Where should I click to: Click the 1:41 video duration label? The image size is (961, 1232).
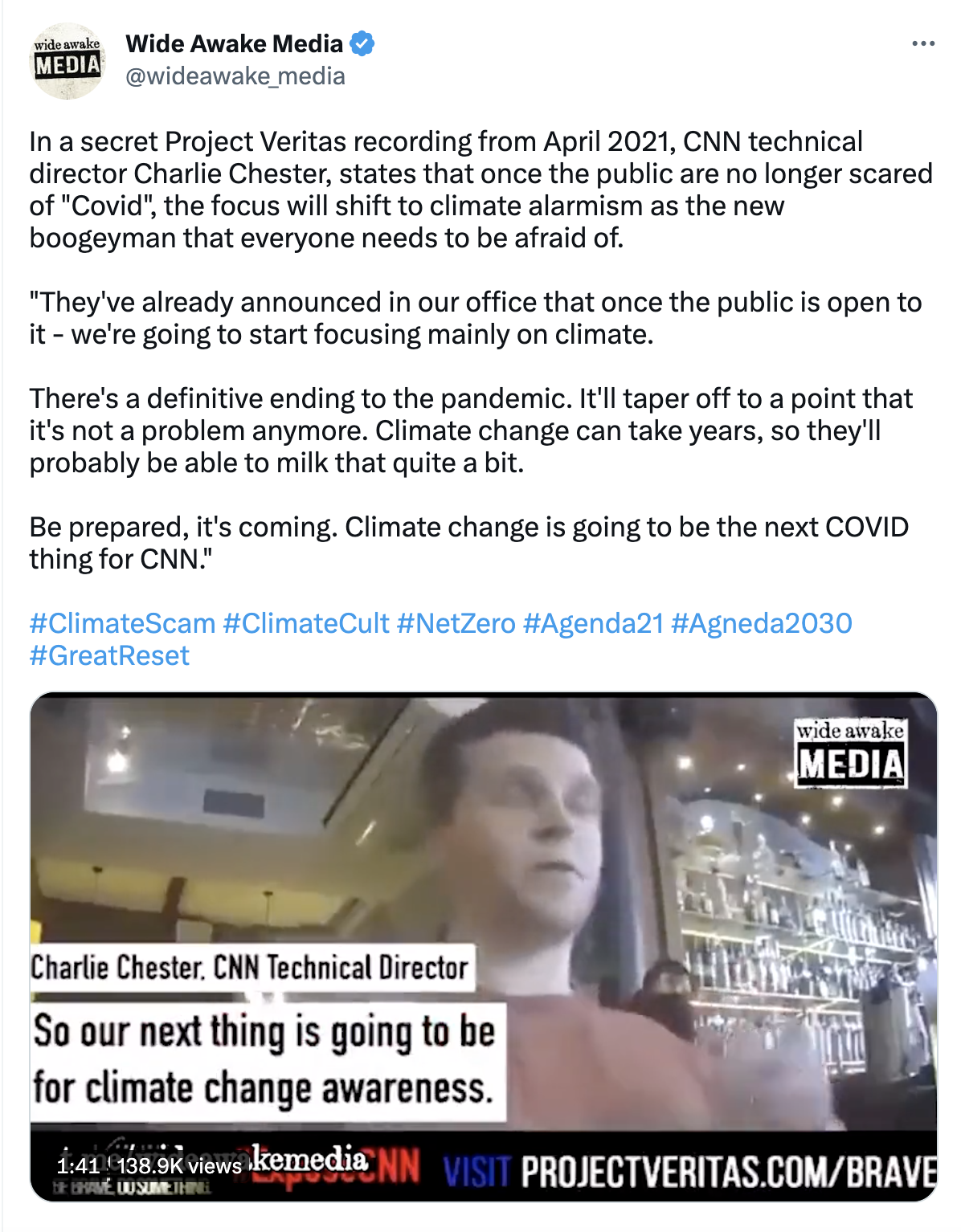tap(78, 1165)
